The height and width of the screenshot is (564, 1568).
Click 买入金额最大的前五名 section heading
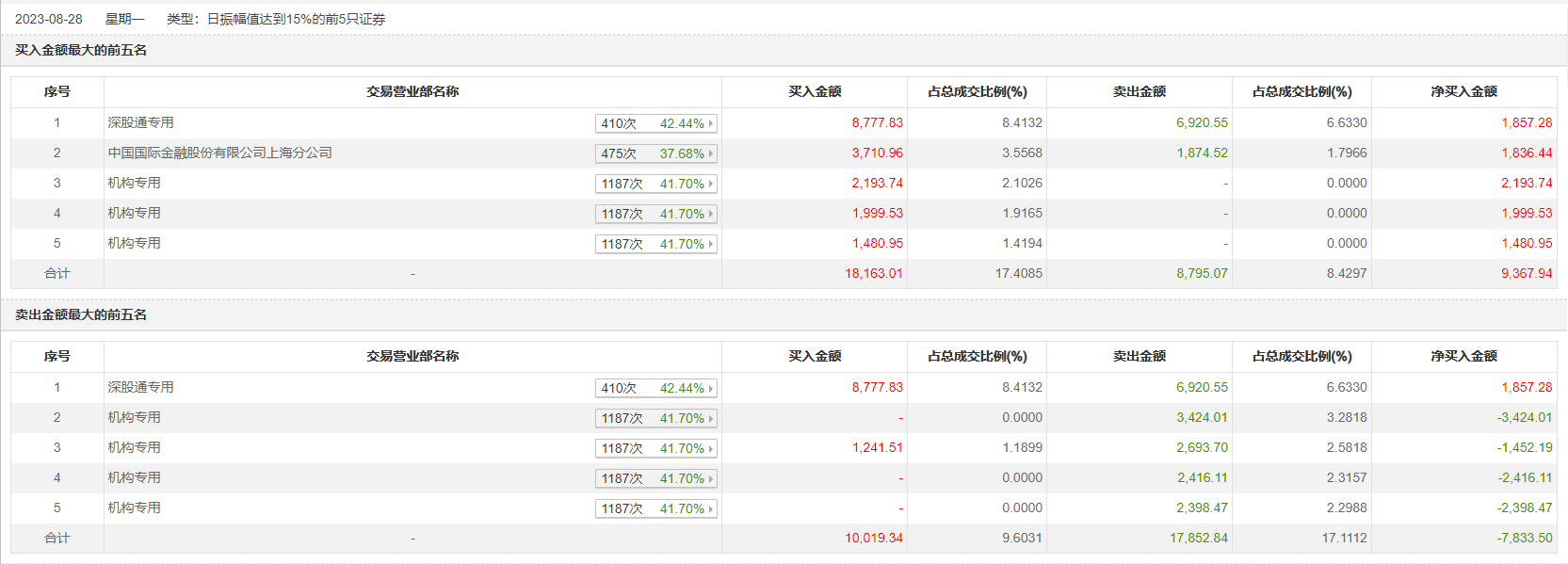[81, 50]
